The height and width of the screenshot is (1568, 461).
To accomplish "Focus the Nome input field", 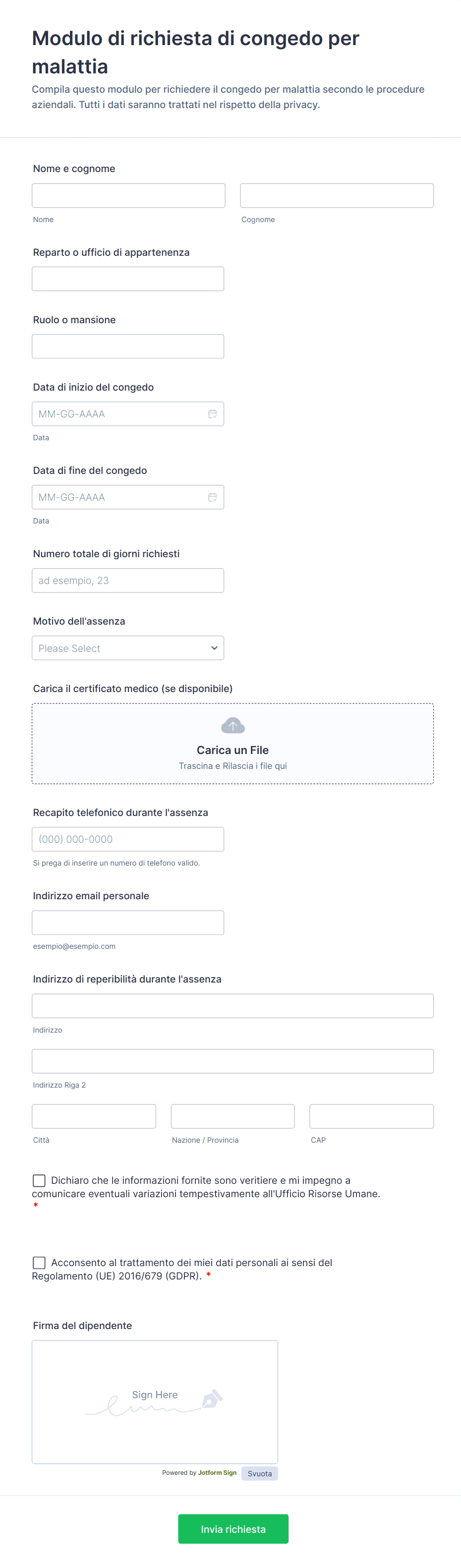I will tap(128, 195).
